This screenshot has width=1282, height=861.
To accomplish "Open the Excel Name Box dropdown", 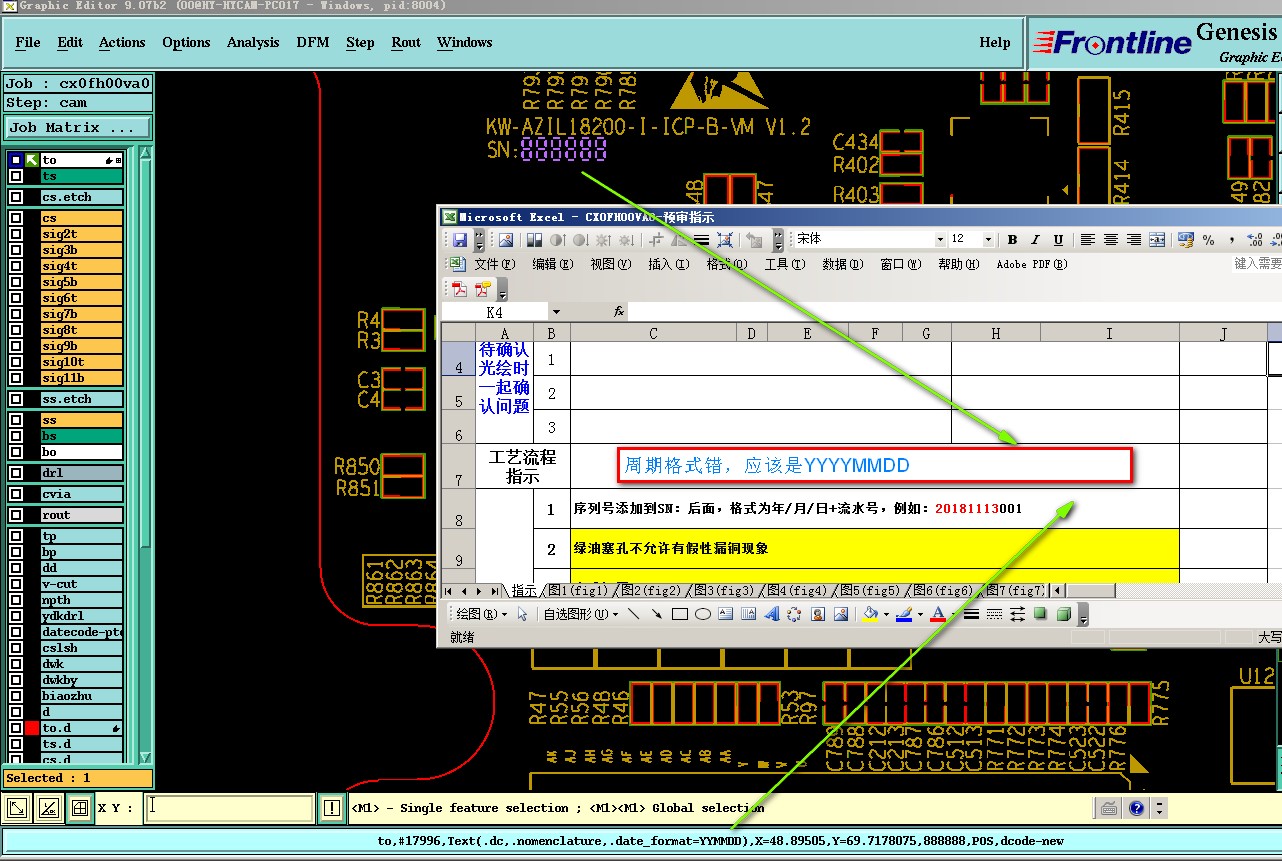I will point(556,312).
